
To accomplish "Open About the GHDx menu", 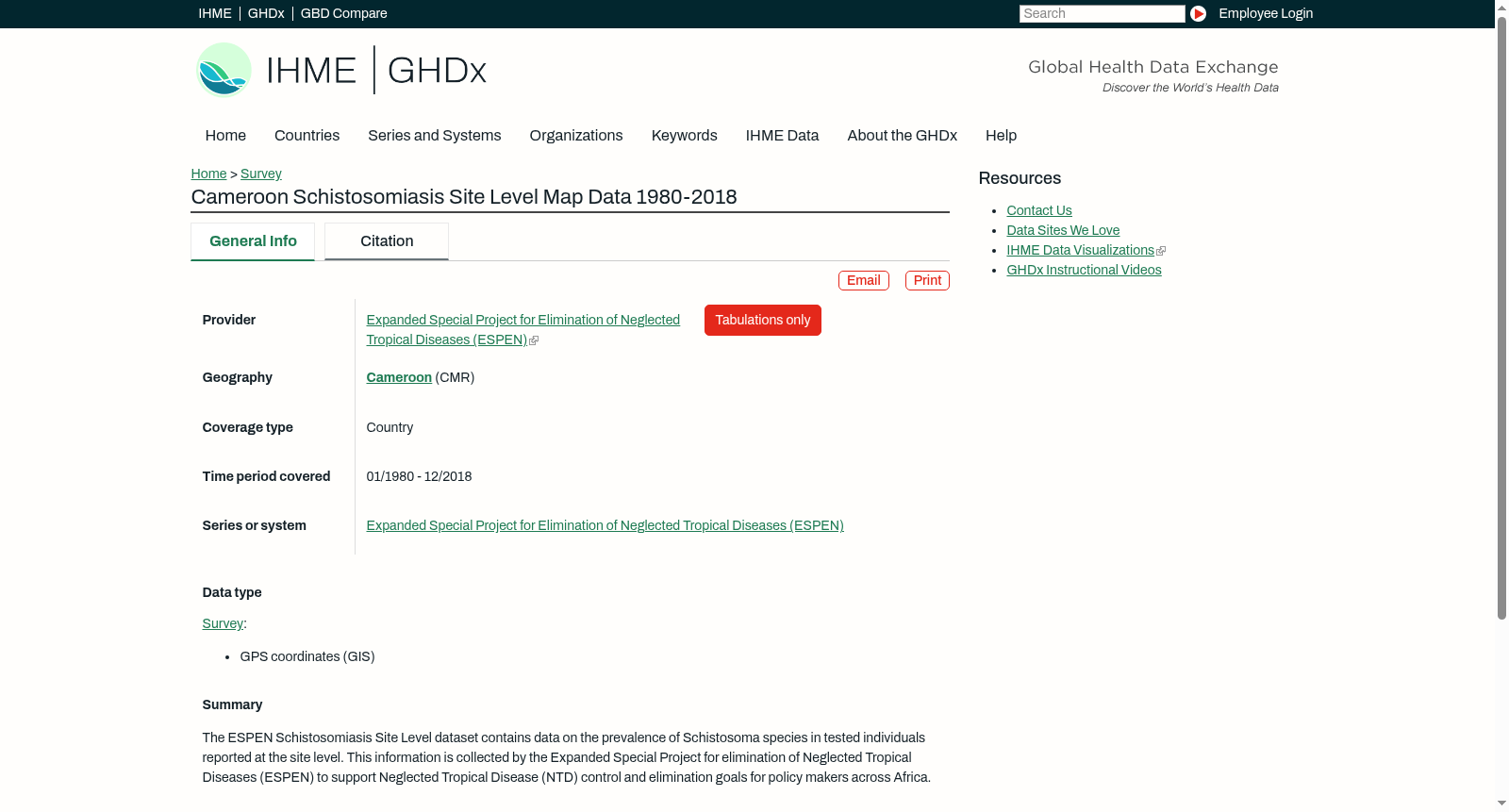I will [x=903, y=136].
